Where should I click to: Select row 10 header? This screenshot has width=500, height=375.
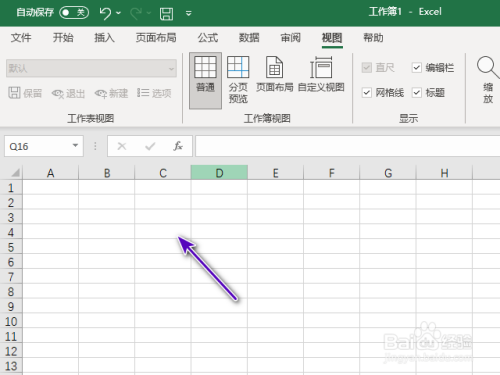tap(11, 321)
